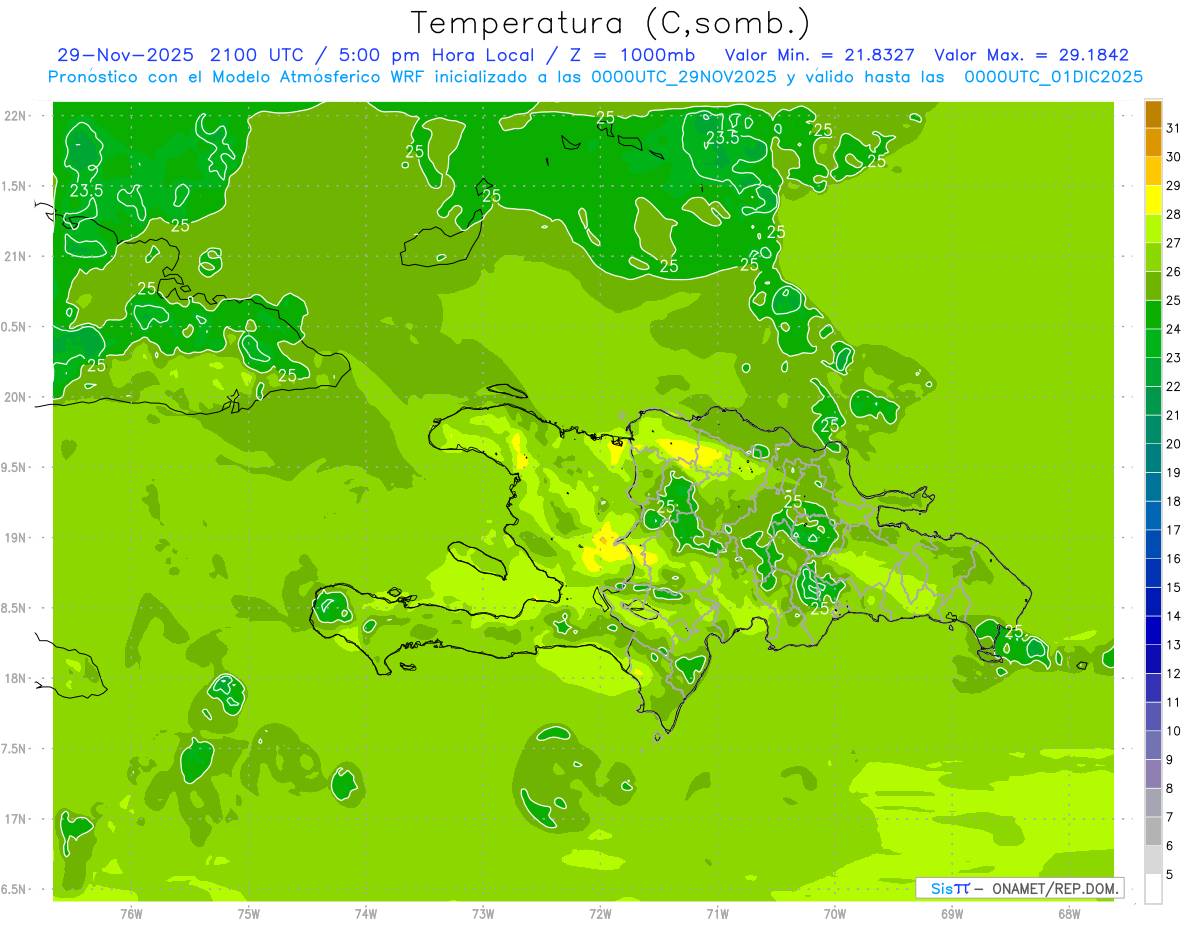Screen dimensions: 1200x927
Task: Click the legend value "27"
Action: point(1174,243)
